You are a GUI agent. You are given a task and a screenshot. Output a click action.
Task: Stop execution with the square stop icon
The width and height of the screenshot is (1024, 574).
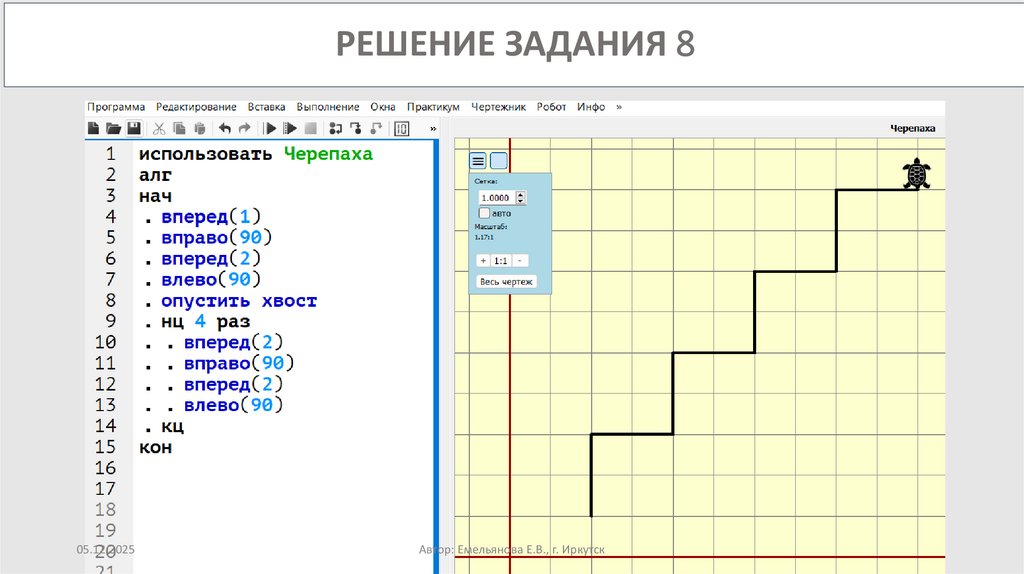pyautogui.click(x=311, y=129)
